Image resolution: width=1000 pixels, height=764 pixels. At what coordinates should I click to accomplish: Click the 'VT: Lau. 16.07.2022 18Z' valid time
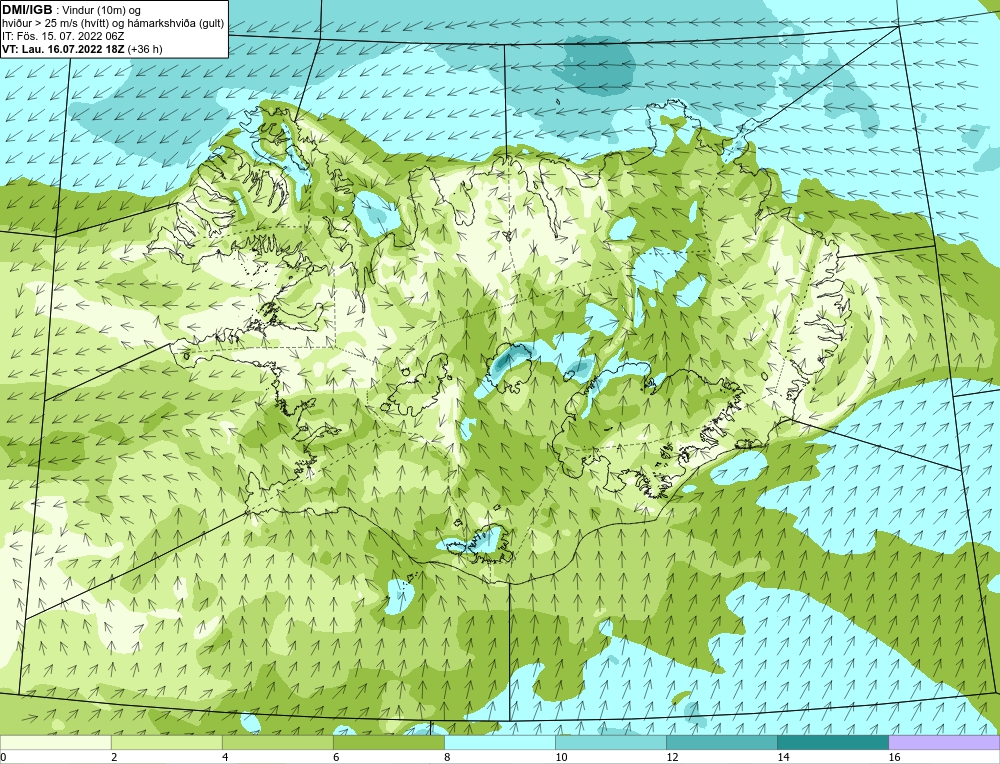click(x=63, y=49)
